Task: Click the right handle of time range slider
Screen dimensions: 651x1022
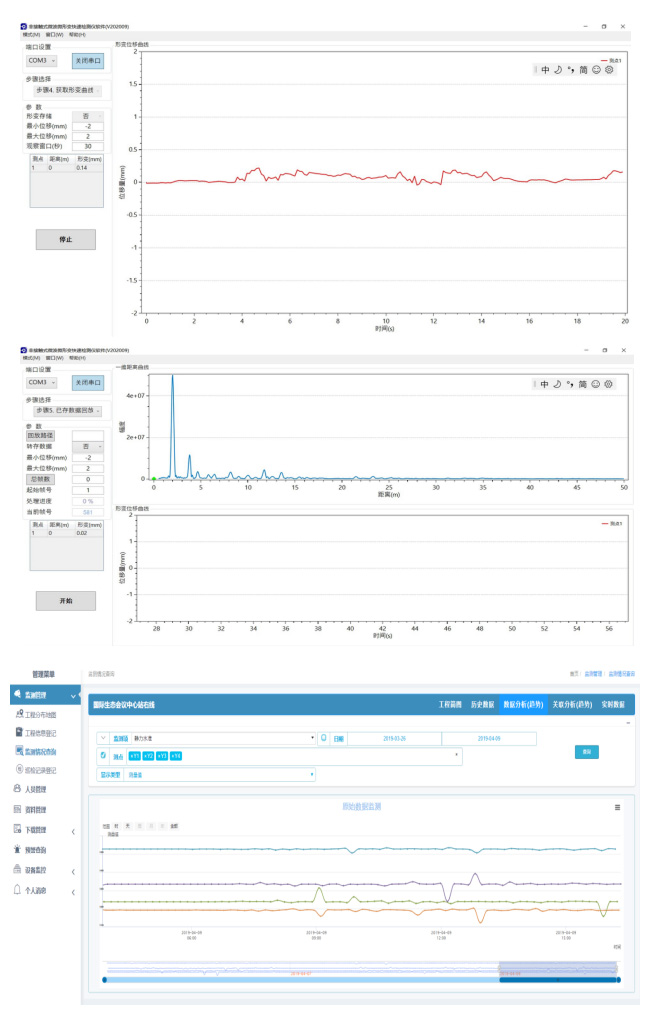Action: (619, 980)
